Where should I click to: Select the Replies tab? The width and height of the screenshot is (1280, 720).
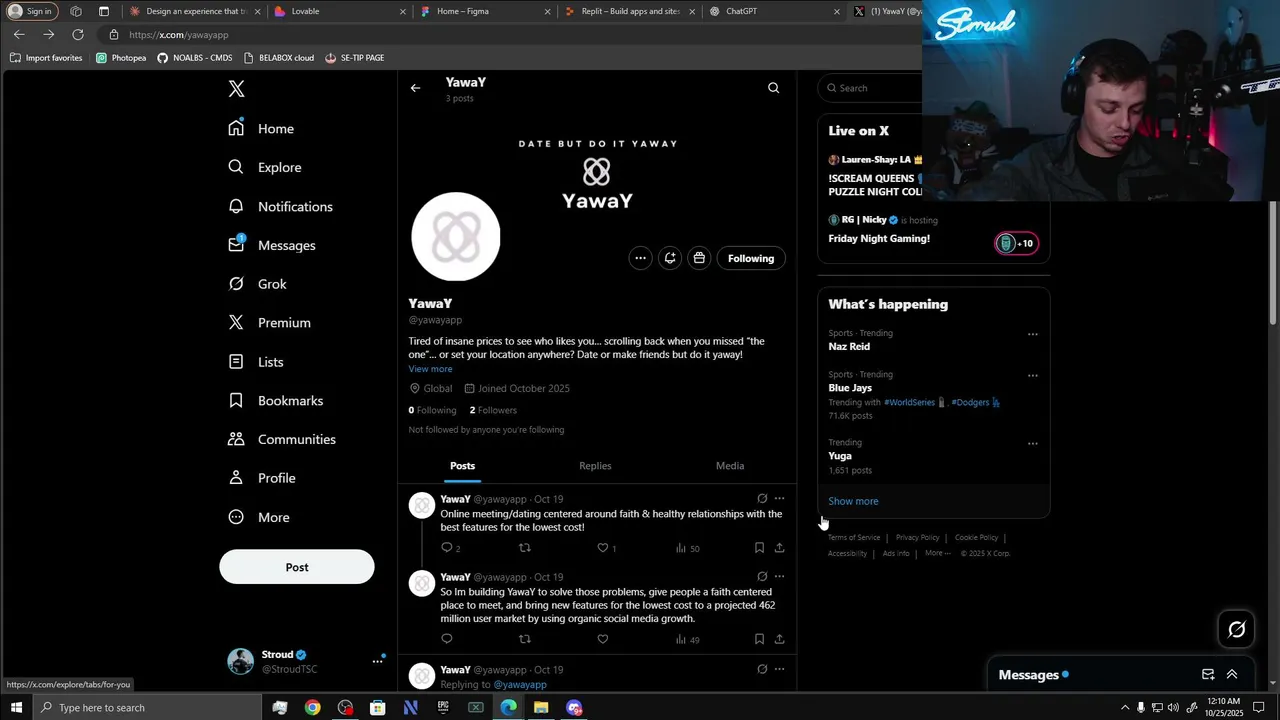click(x=595, y=466)
